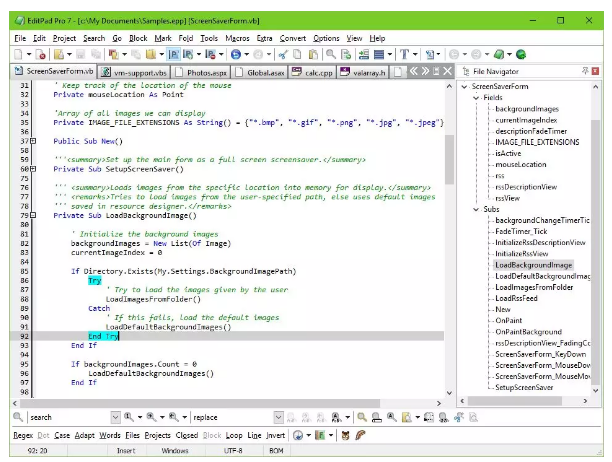Open the Project menu

click(x=64, y=38)
